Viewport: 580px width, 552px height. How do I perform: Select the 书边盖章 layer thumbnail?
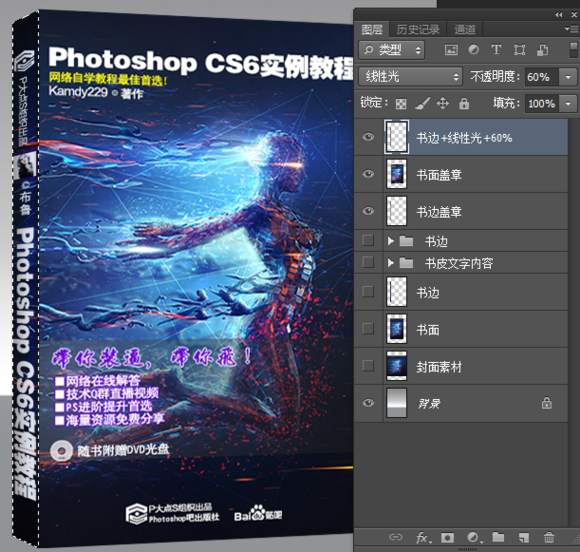(x=397, y=211)
